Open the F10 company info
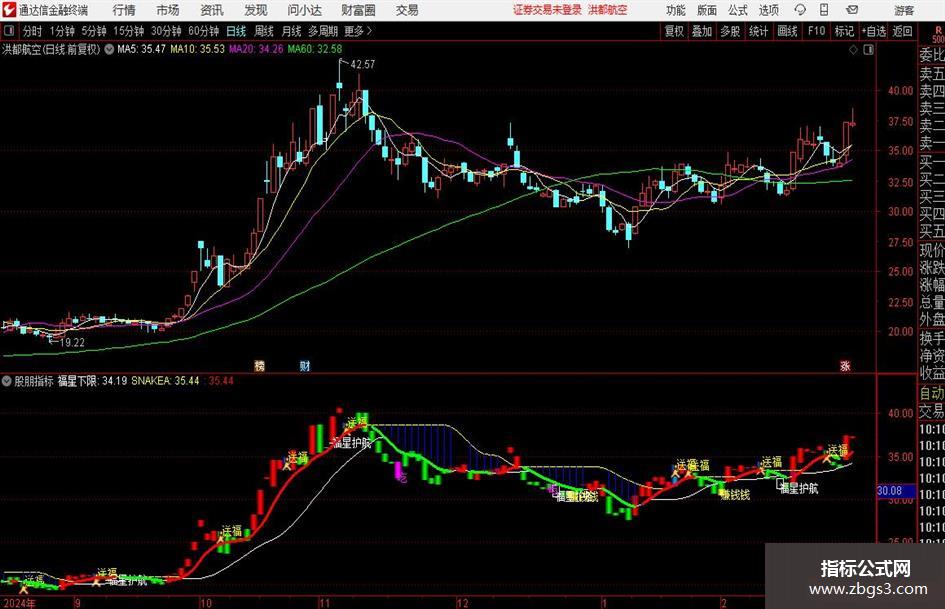945x609 pixels. pos(817,31)
